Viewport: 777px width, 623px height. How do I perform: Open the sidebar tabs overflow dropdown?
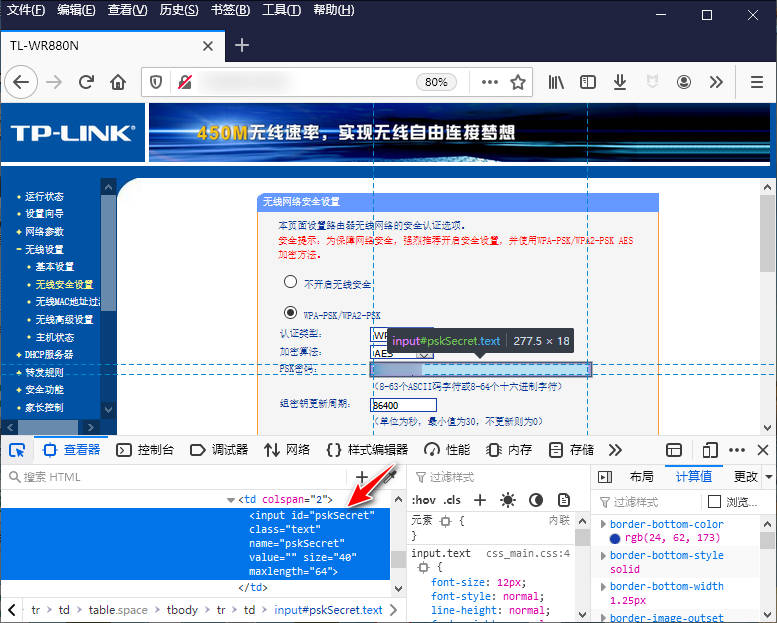coord(769,477)
